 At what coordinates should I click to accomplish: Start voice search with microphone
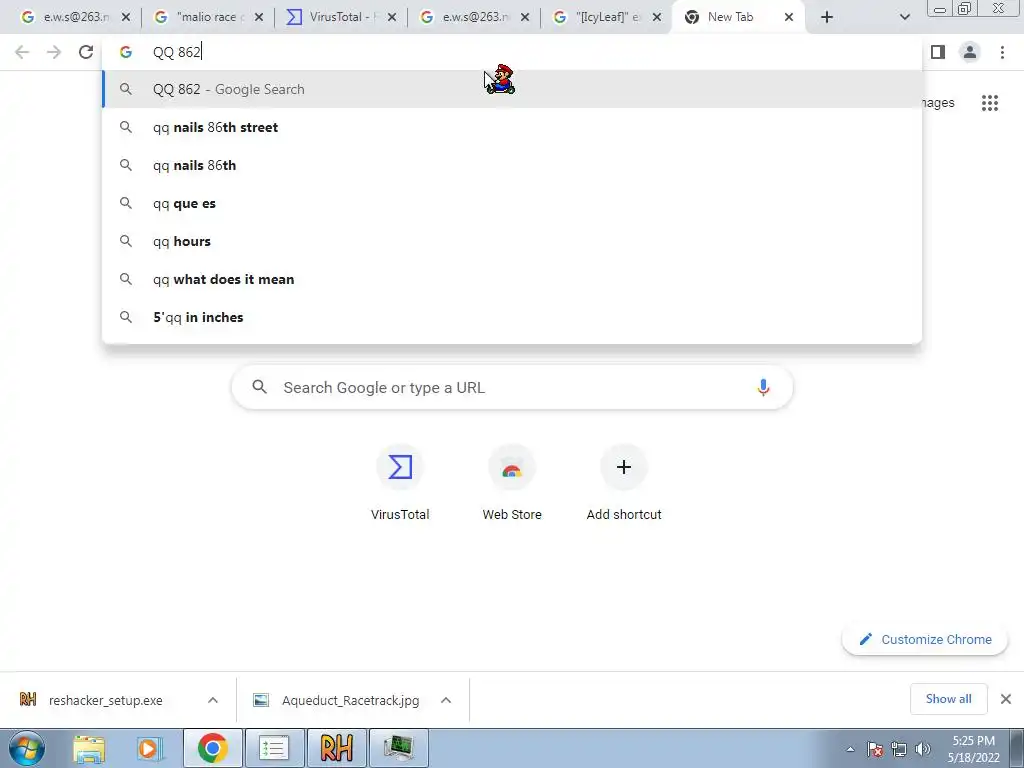point(763,387)
